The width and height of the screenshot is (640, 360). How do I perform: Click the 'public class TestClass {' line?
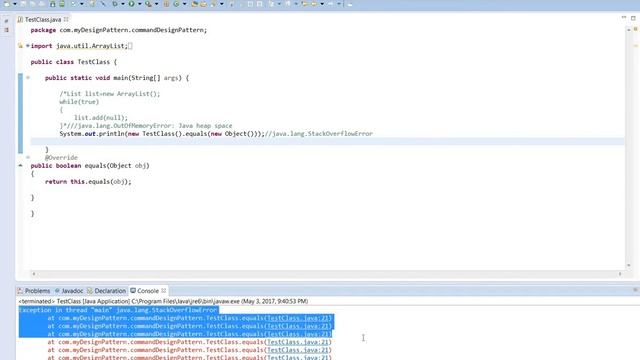(x=74, y=62)
